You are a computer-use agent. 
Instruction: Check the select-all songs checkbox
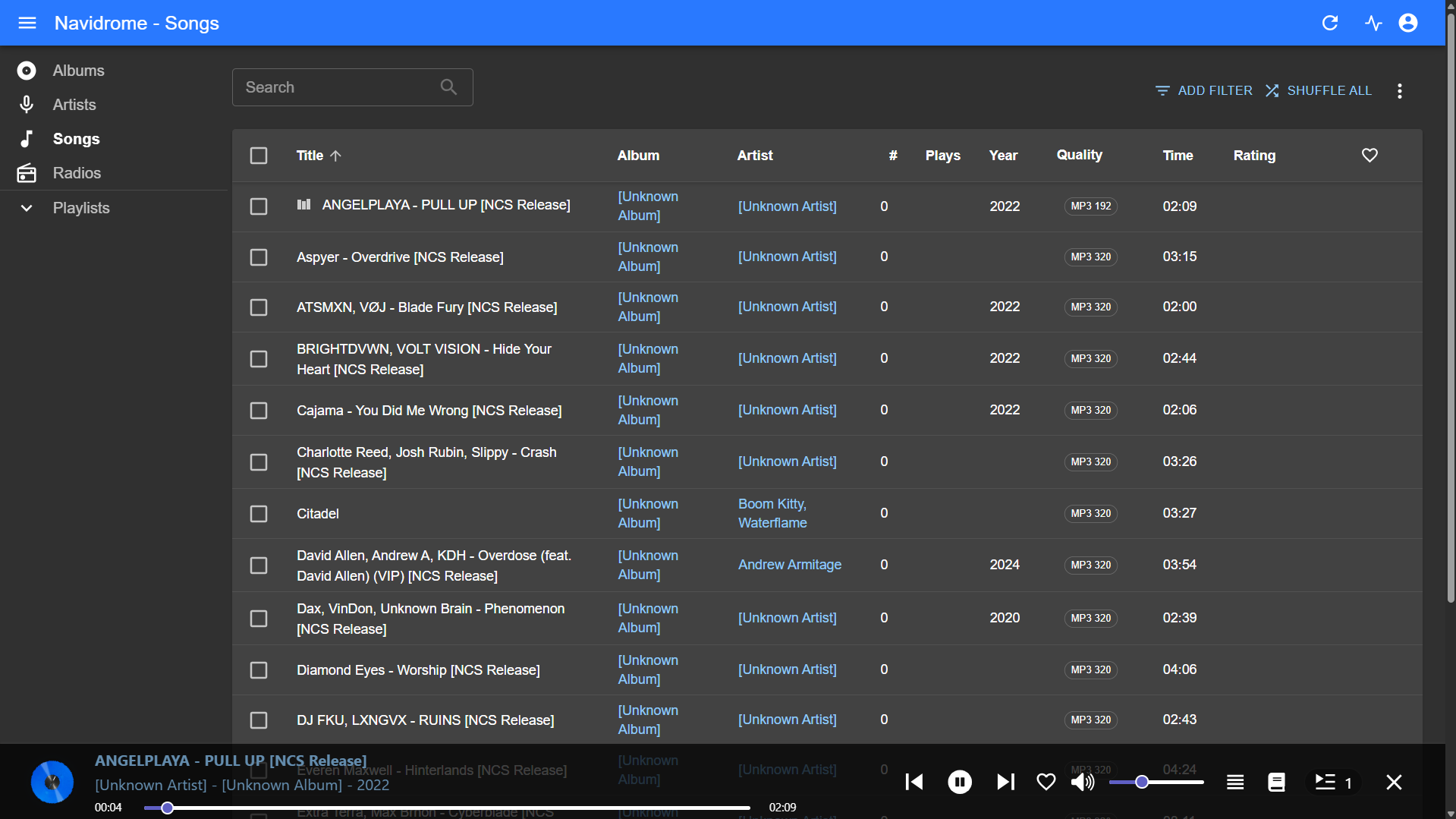(x=259, y=156)
